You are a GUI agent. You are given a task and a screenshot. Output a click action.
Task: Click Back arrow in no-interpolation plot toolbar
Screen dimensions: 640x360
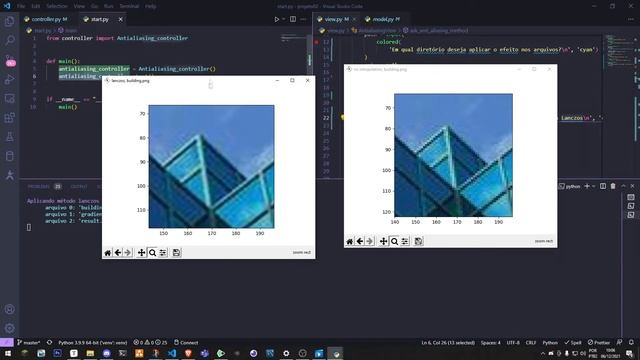(x=360, y=241)
